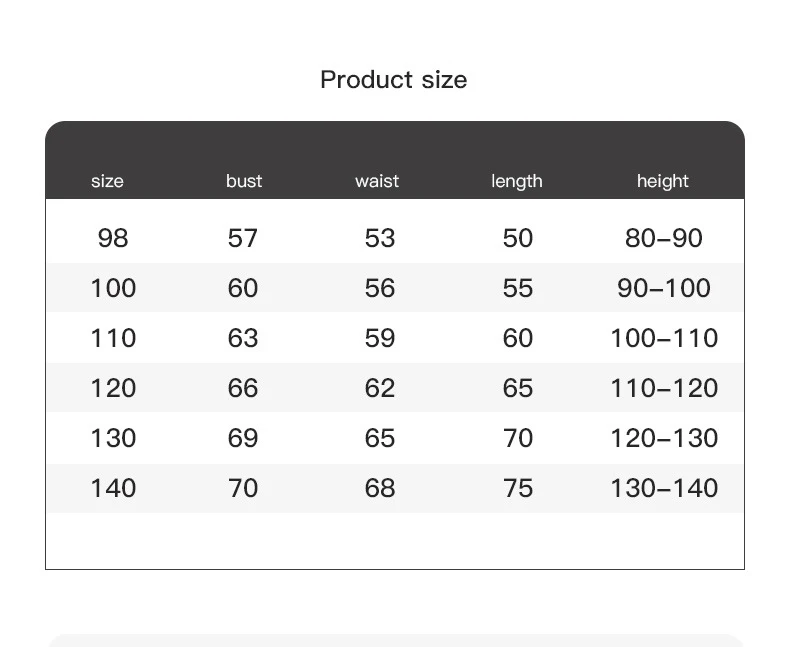790x647 pixels.
Task: Select the waist value 53
Action: 380,238
